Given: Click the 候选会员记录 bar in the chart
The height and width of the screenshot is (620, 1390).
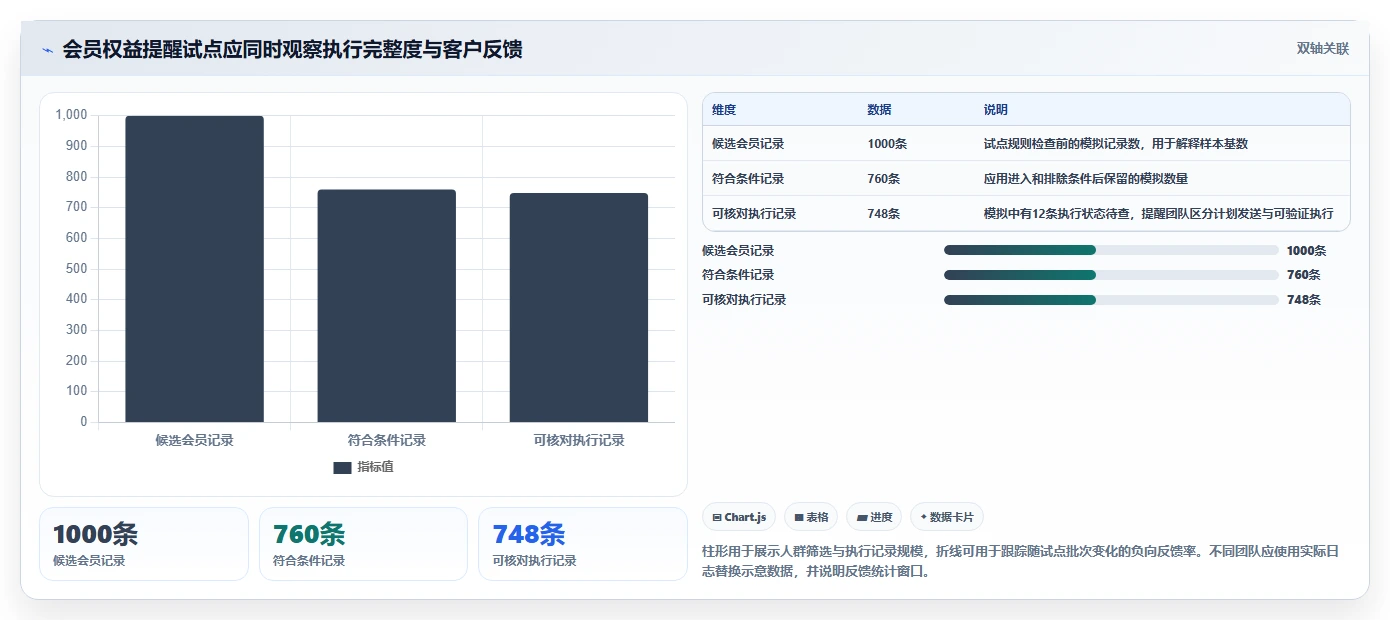Looking at the screenshot, I should (x=194, y=269).
